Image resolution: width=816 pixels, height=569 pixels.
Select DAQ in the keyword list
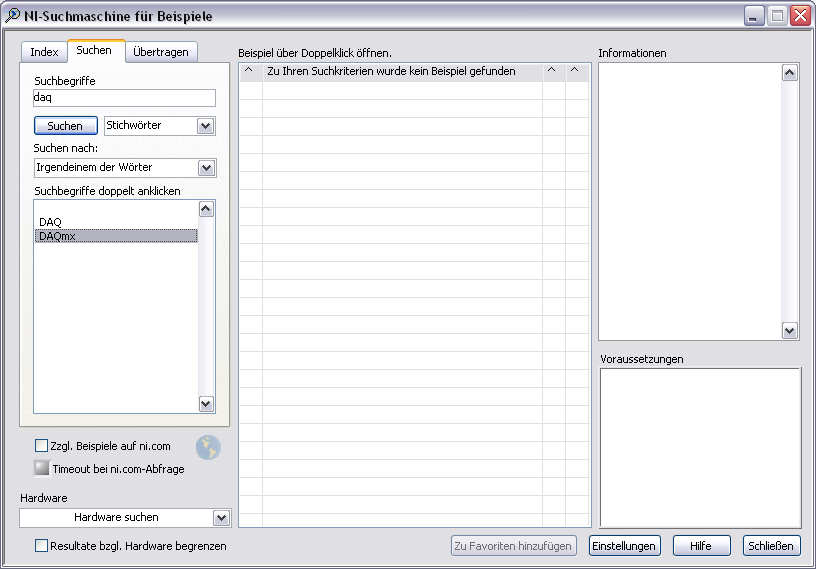[x=116, y=222]
